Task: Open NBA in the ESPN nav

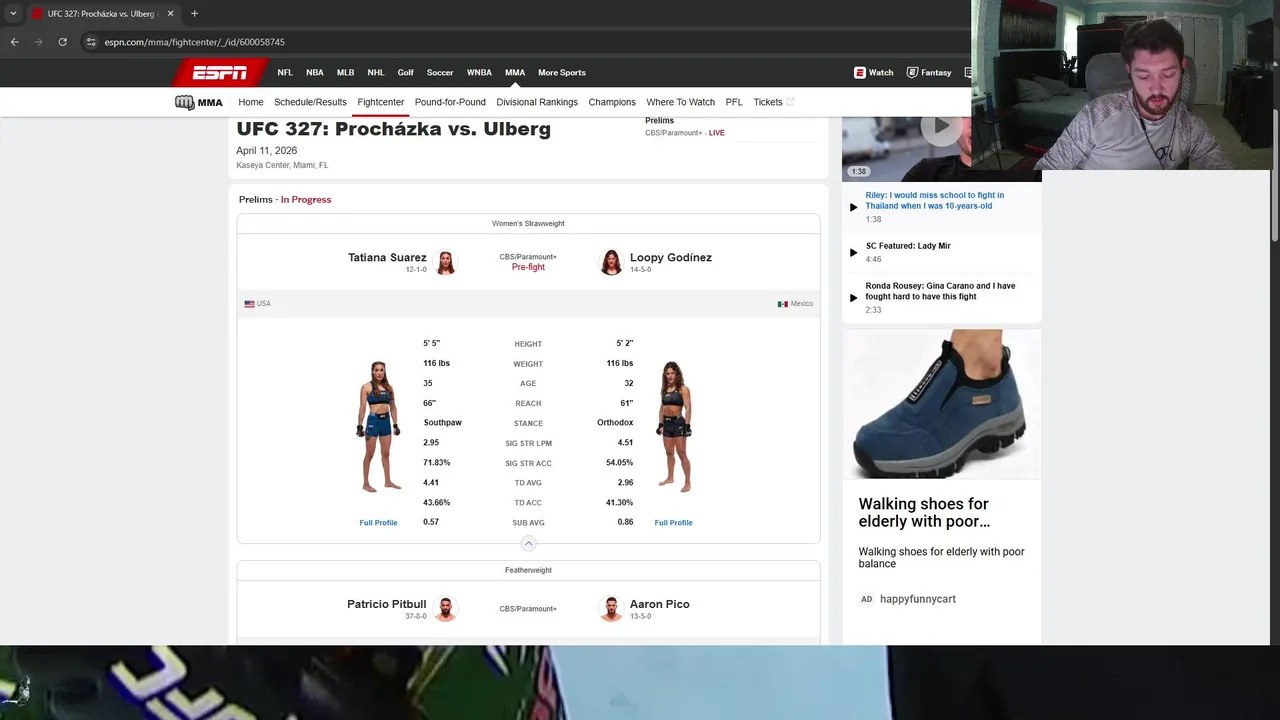Action: coord(314,72)
